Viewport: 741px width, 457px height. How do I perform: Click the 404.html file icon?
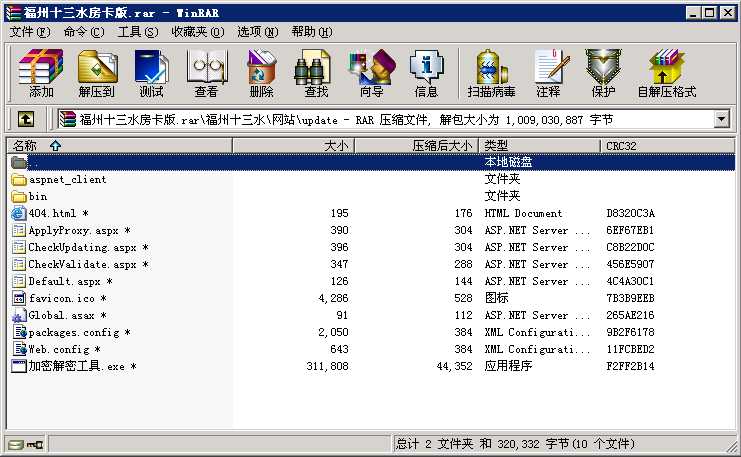[x=19, y=214]
